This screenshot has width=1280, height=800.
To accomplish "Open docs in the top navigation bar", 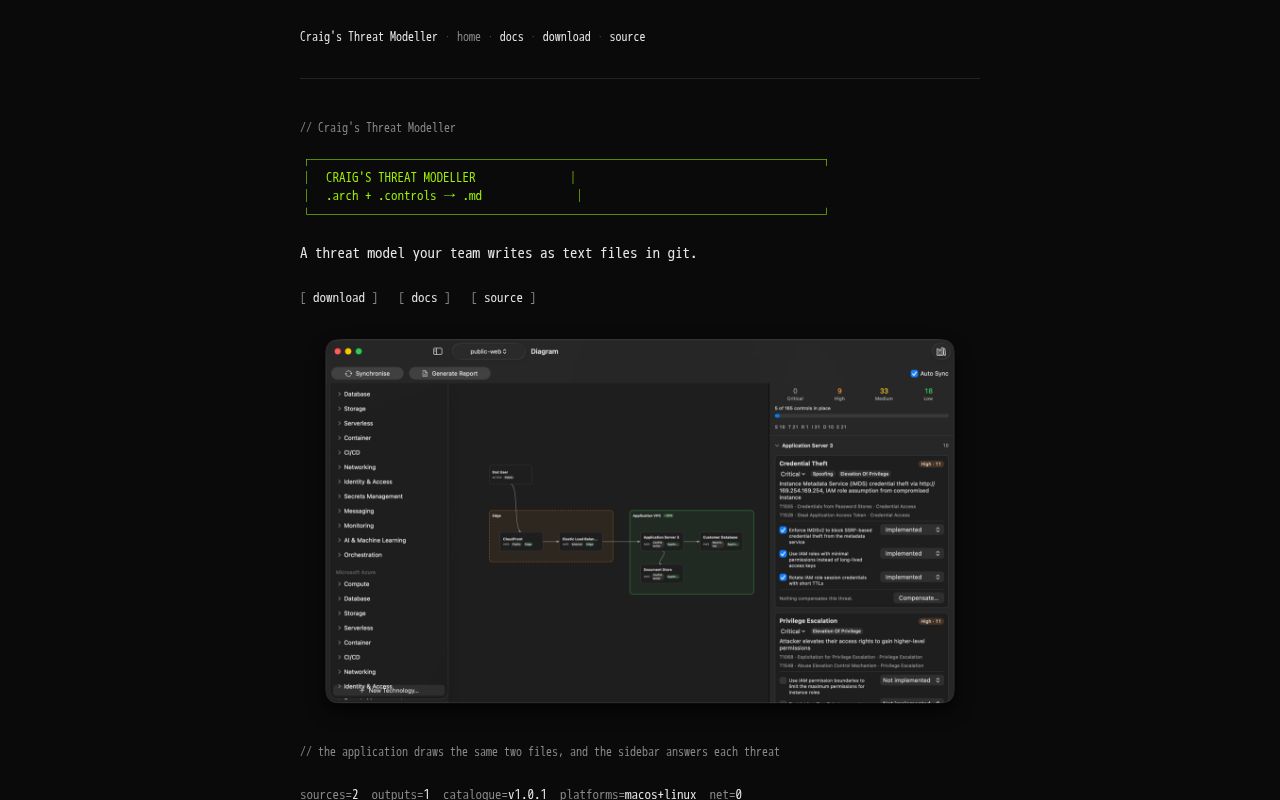I will click(511, 37).
